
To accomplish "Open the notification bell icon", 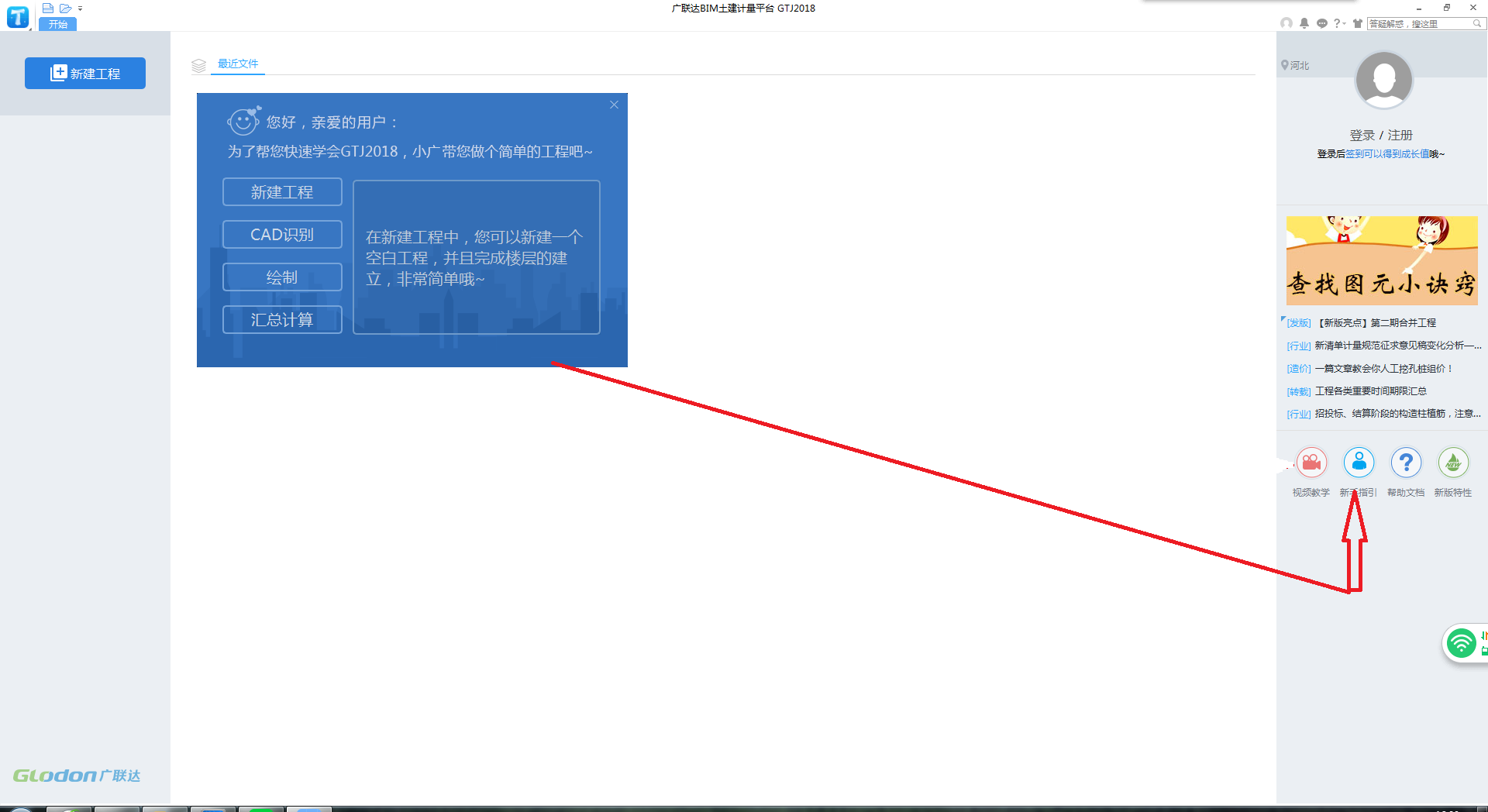I will pos(1304,23).
